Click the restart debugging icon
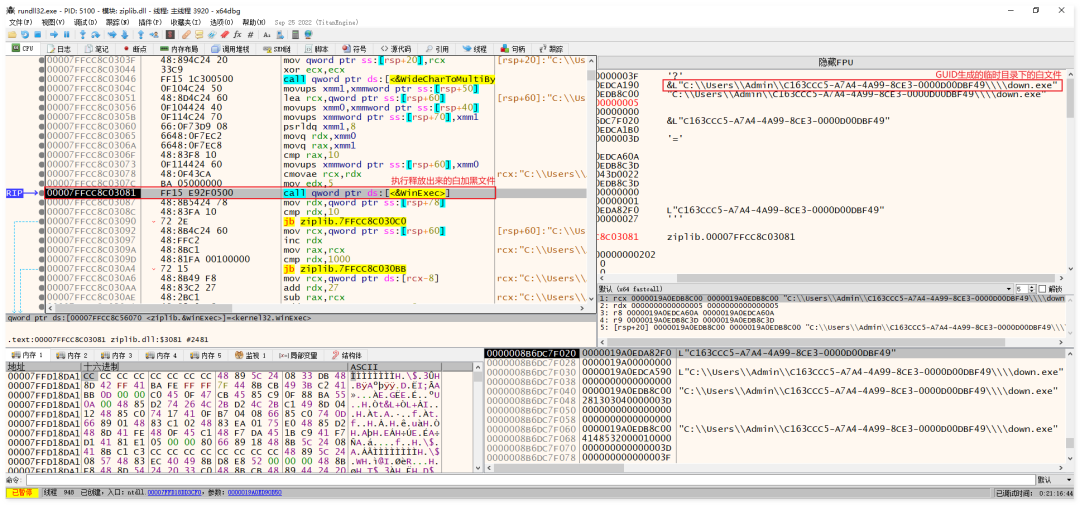The height and width of the screenshot is (505, 1080). tap(25, 34)
